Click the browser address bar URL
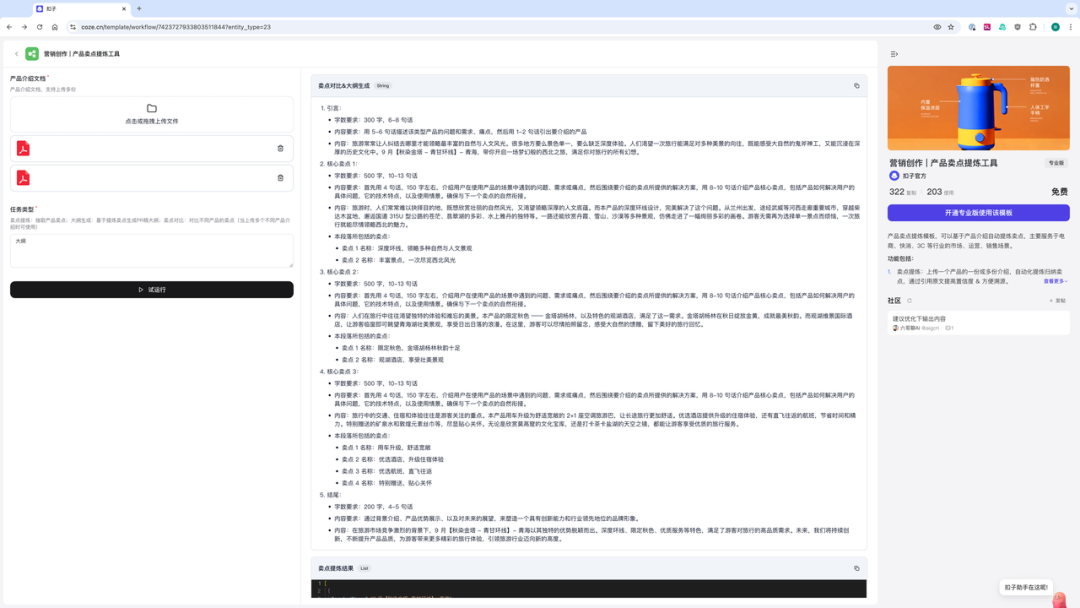This screenshot has height=608, width=1080. 176,28
